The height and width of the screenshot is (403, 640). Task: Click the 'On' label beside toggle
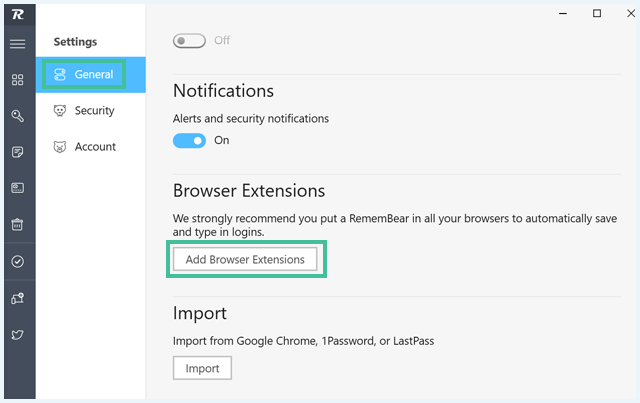(222, 140)
